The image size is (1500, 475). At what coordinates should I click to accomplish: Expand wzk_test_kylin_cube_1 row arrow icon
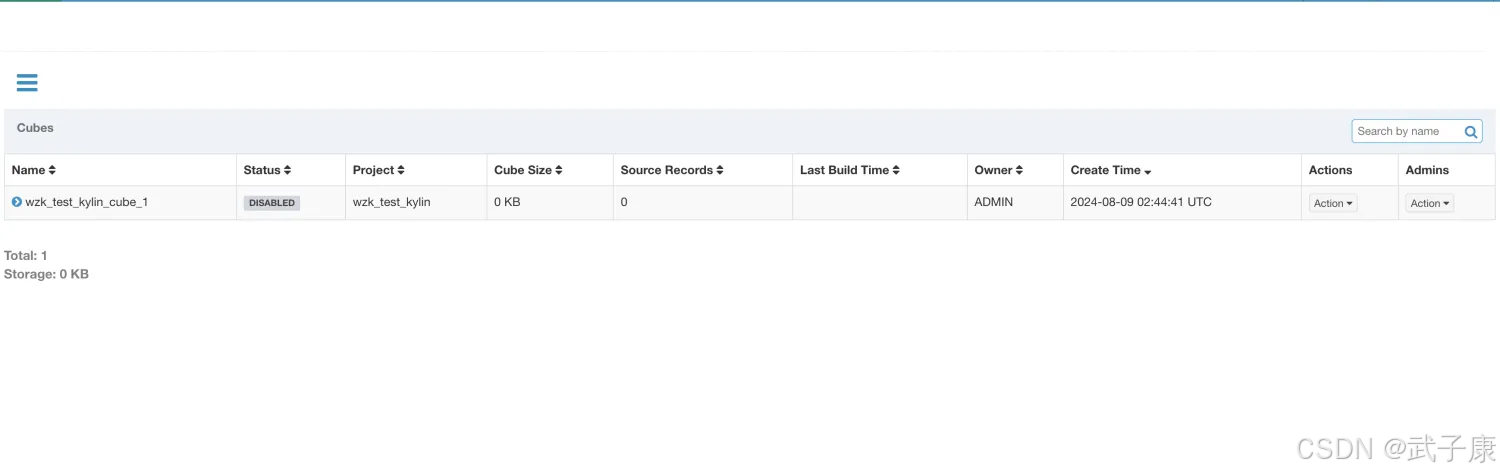coord(17,202)
